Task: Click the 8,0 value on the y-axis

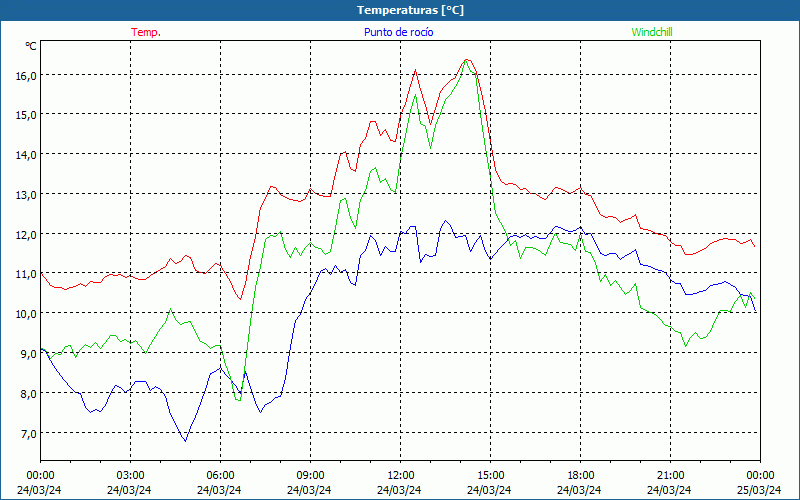Action: [27, 393]
